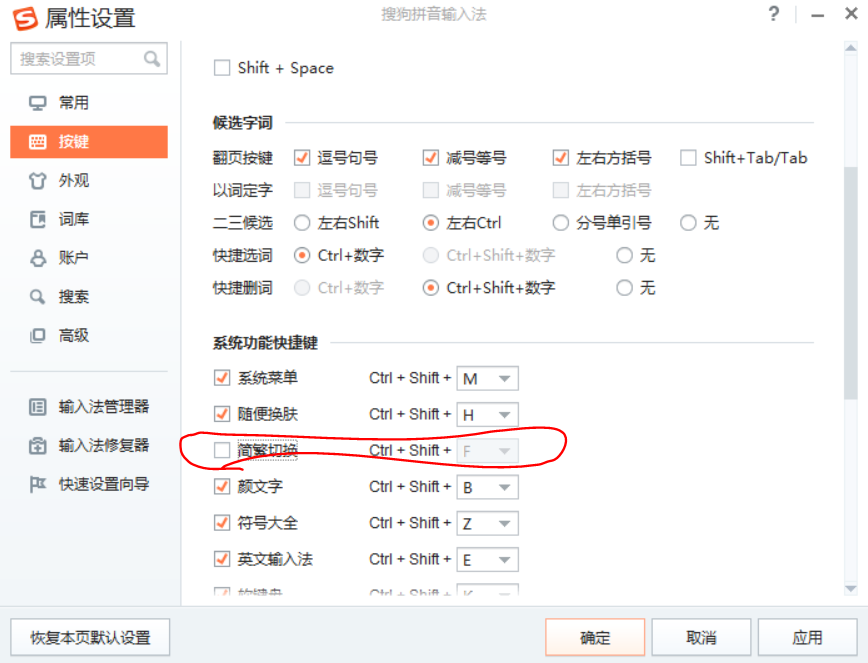Viewport: 868px width, 663px height.
Task: Uncheck the 颜文字 hotkey
Action: click(222, 486)
